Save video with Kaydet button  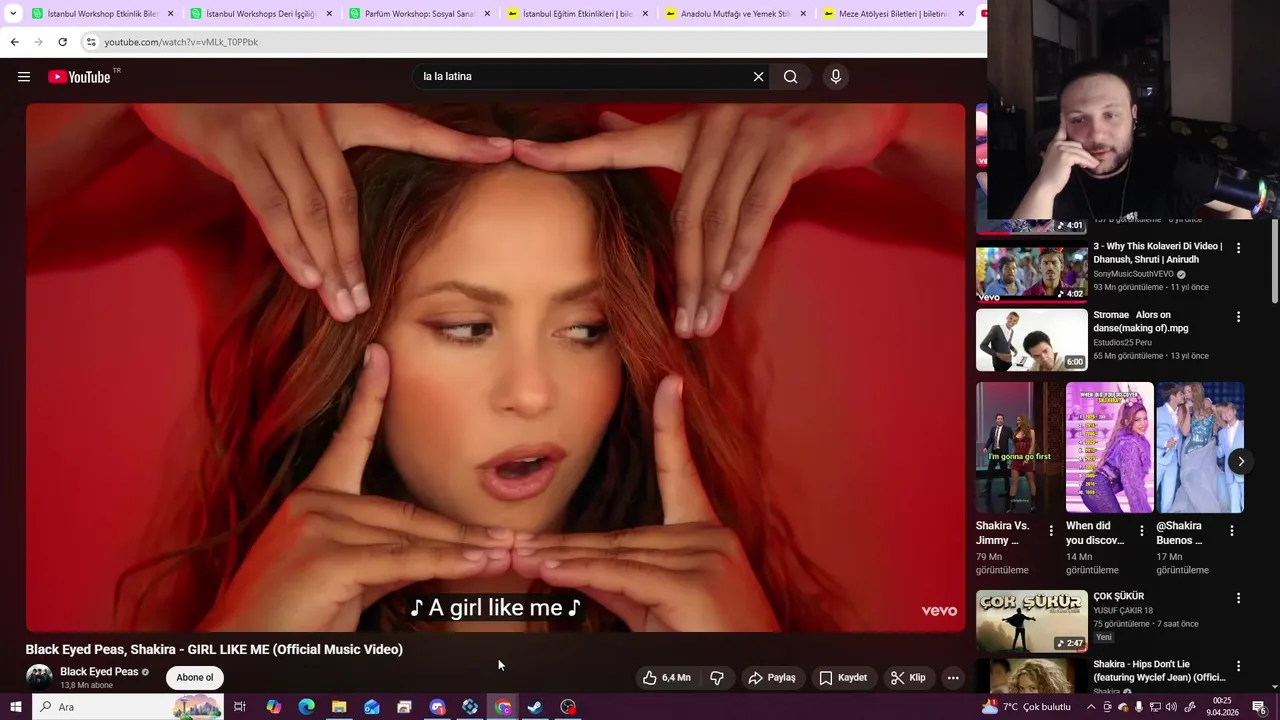[843, 678]
